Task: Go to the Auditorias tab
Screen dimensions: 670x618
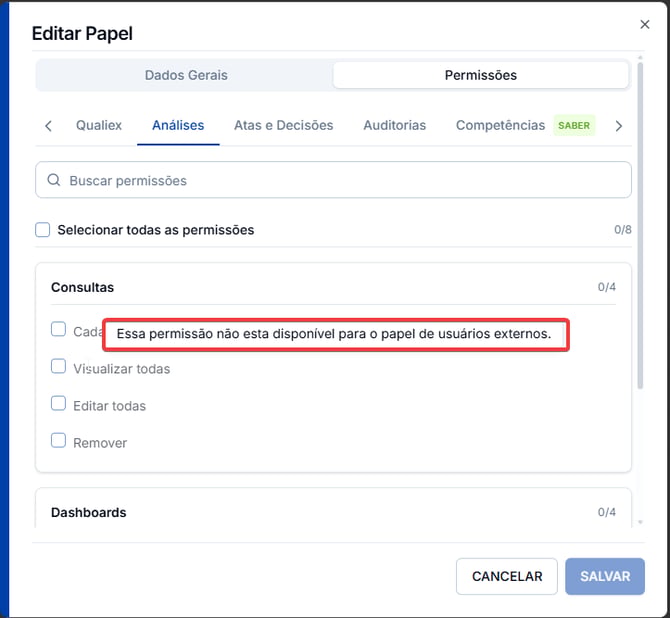Action: 394,125
